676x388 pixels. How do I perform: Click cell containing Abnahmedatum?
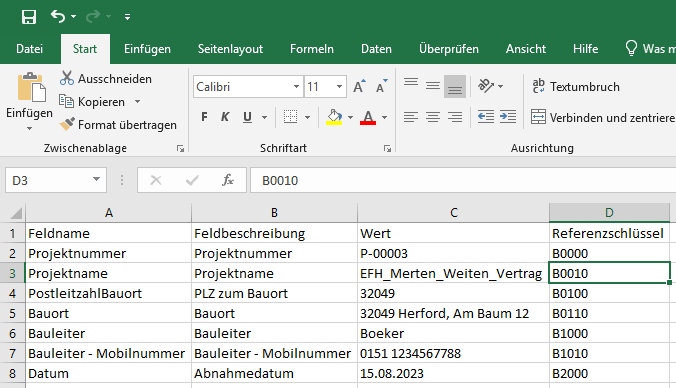(x=274, y=373)
